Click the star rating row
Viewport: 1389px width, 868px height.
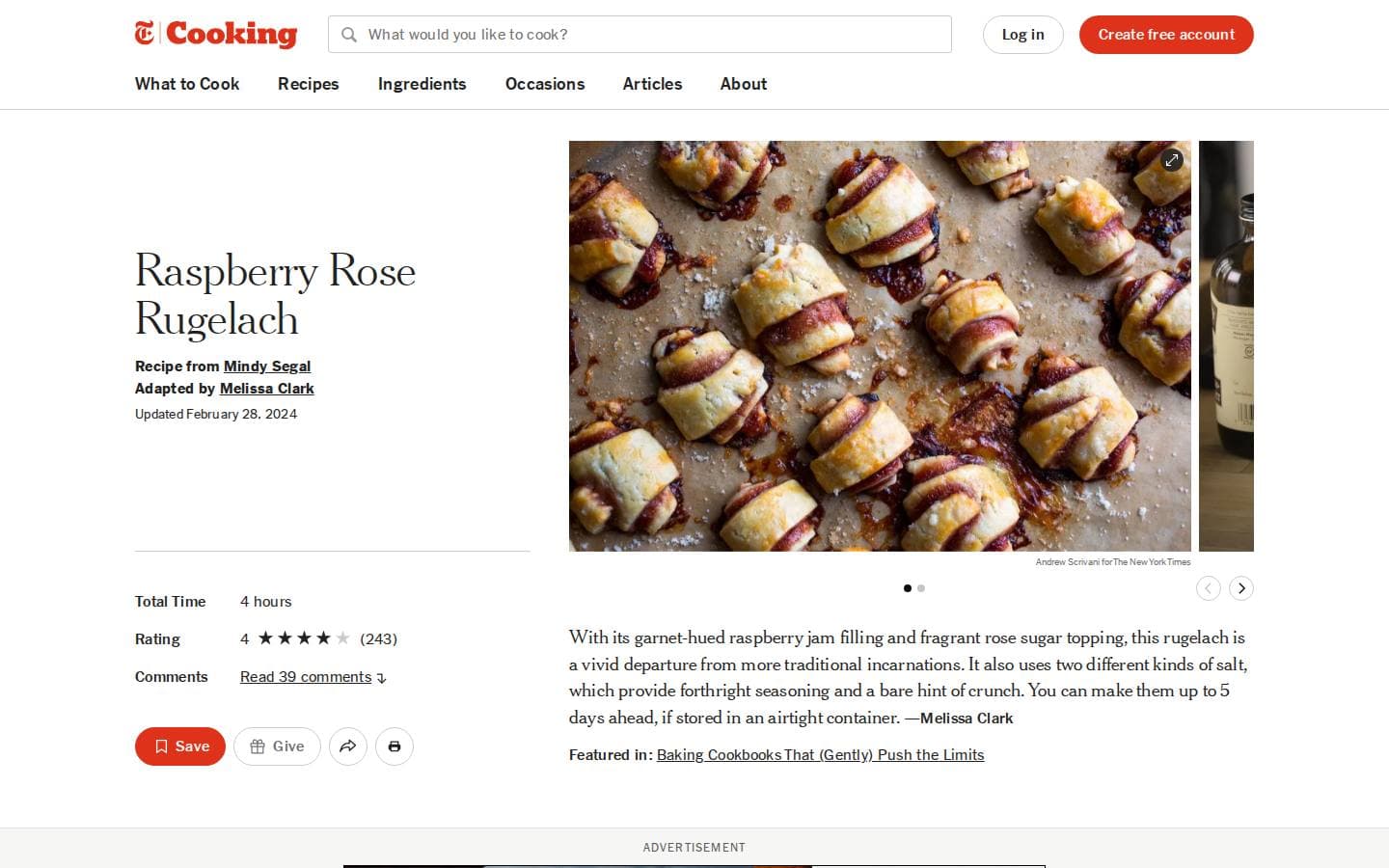(304, 638)
